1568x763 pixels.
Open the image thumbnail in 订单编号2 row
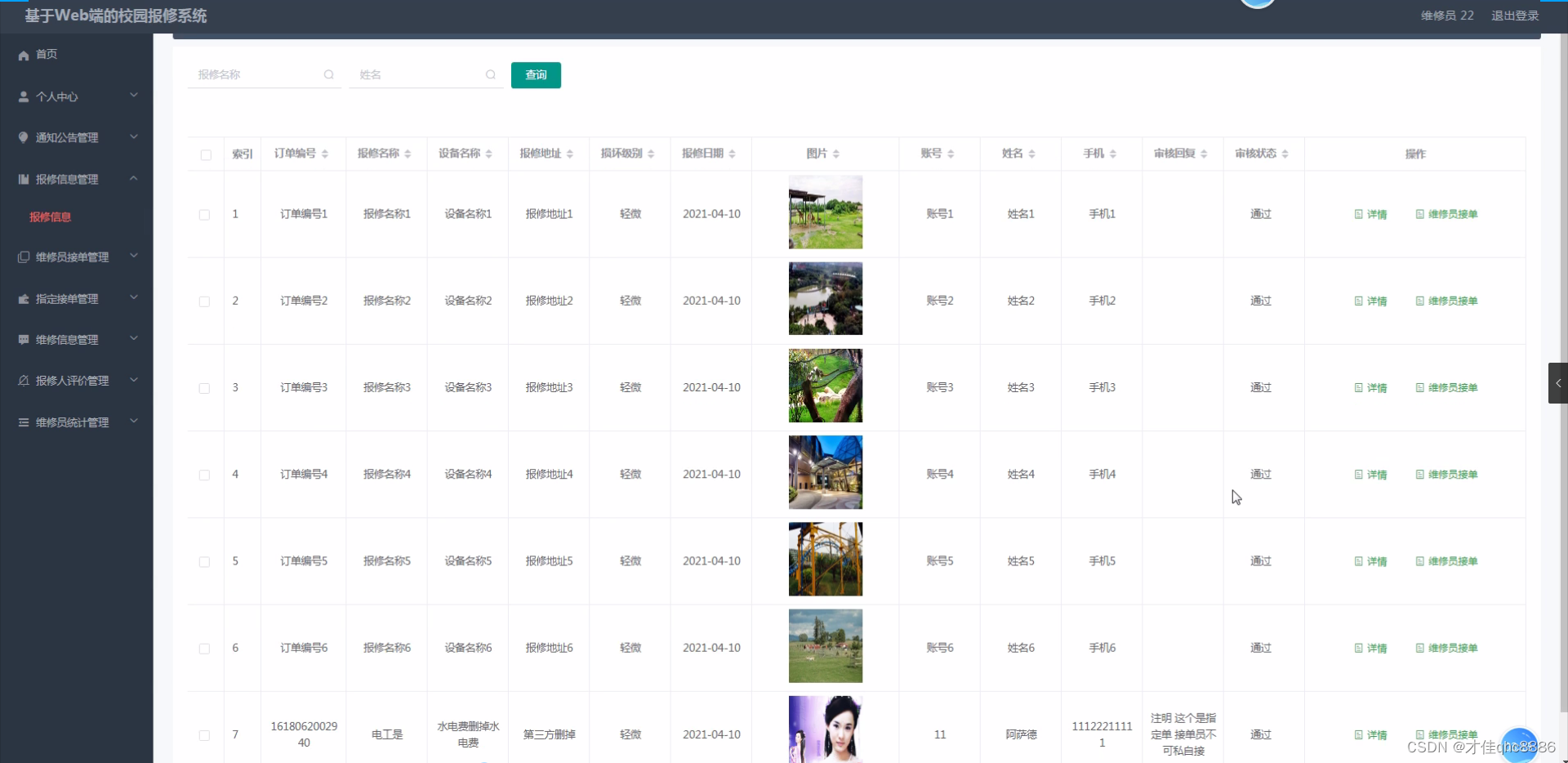[826, 298]
